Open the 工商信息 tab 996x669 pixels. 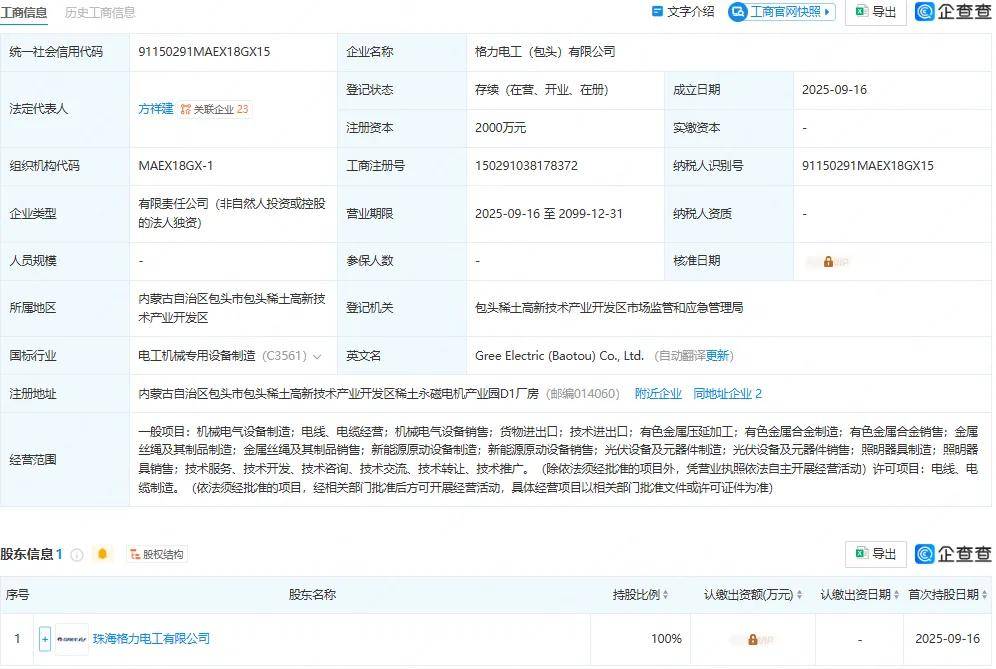coord(24,12)
